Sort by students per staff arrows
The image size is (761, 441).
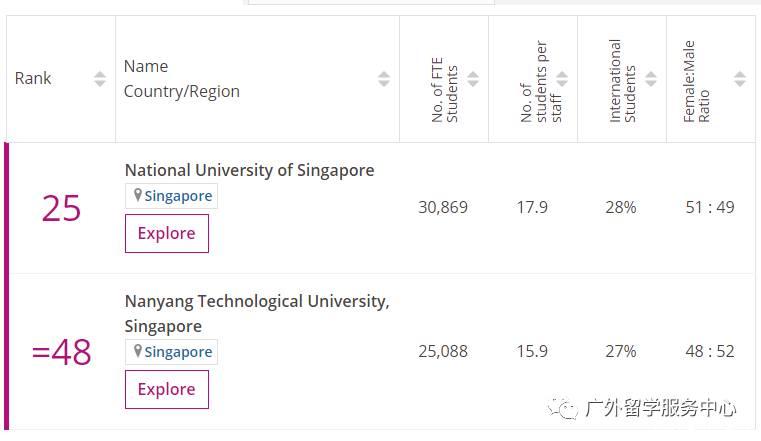tap(562, 79)
